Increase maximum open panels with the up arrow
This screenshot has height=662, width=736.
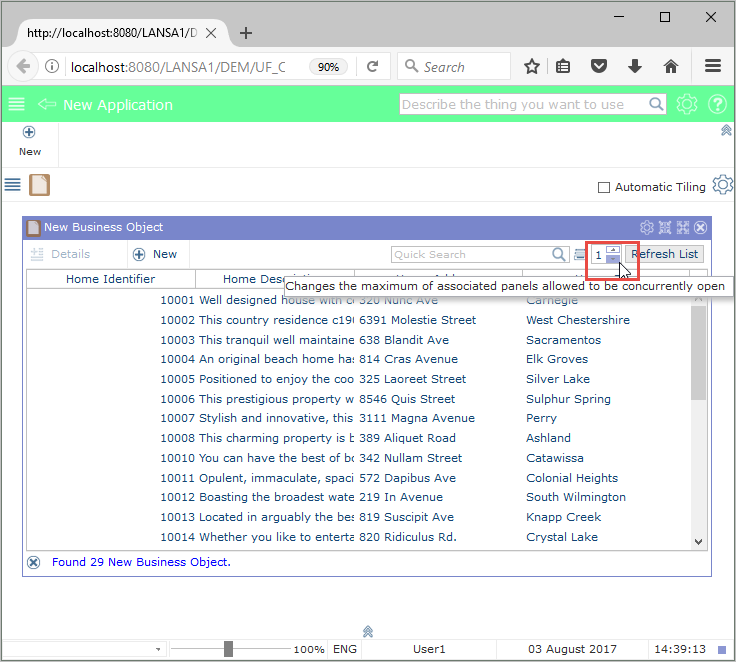613,250
